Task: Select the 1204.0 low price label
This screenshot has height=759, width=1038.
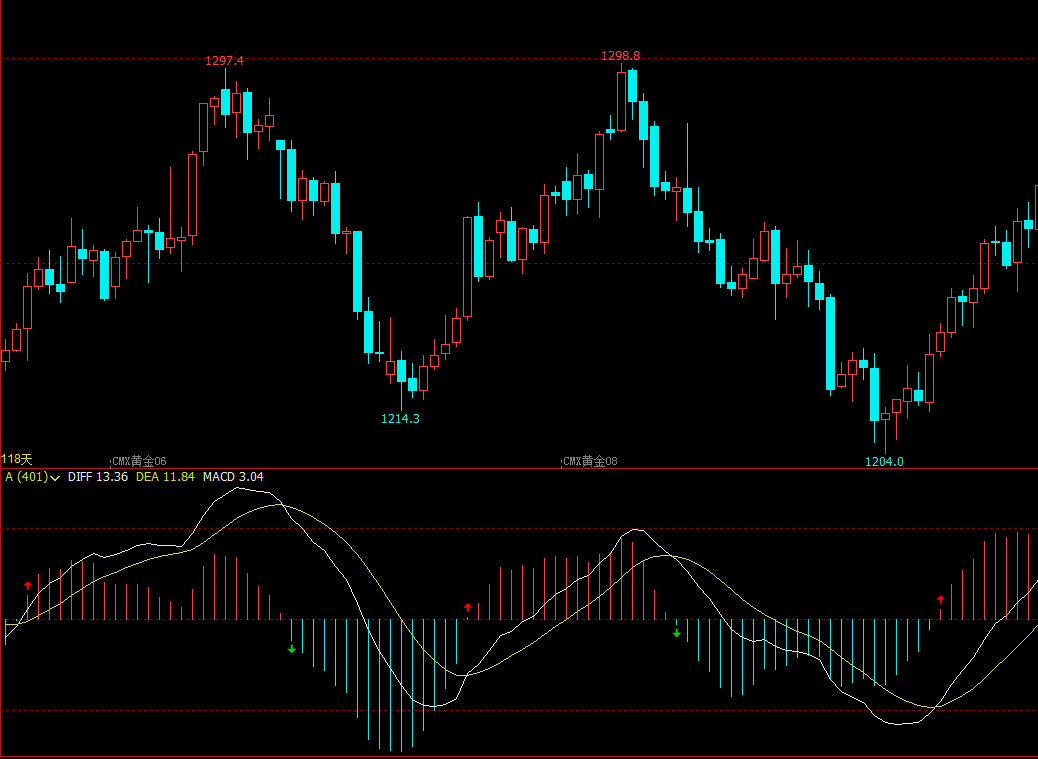Action: click(884, 462)
